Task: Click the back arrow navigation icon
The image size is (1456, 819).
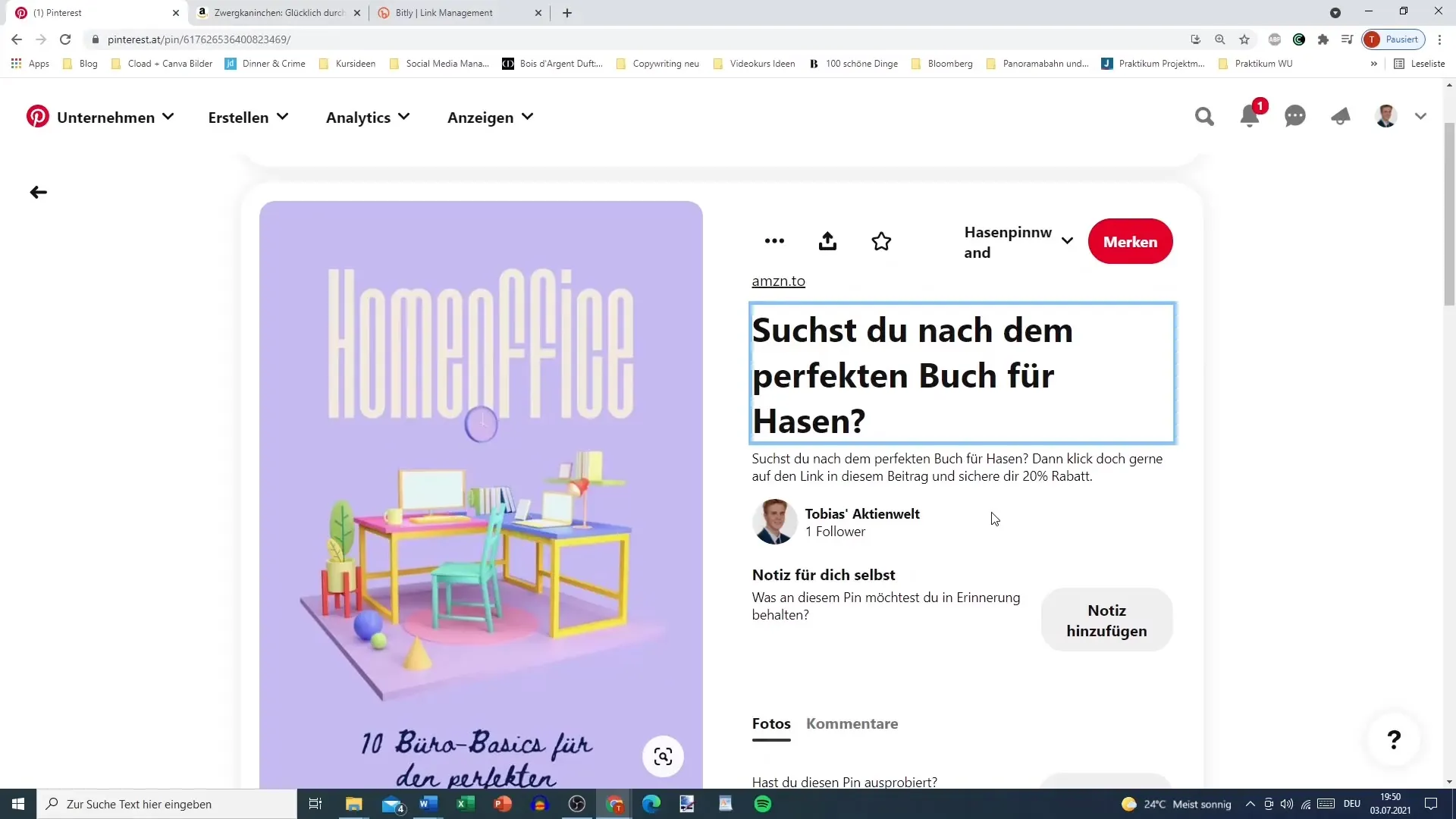Action: pos(38,192)
